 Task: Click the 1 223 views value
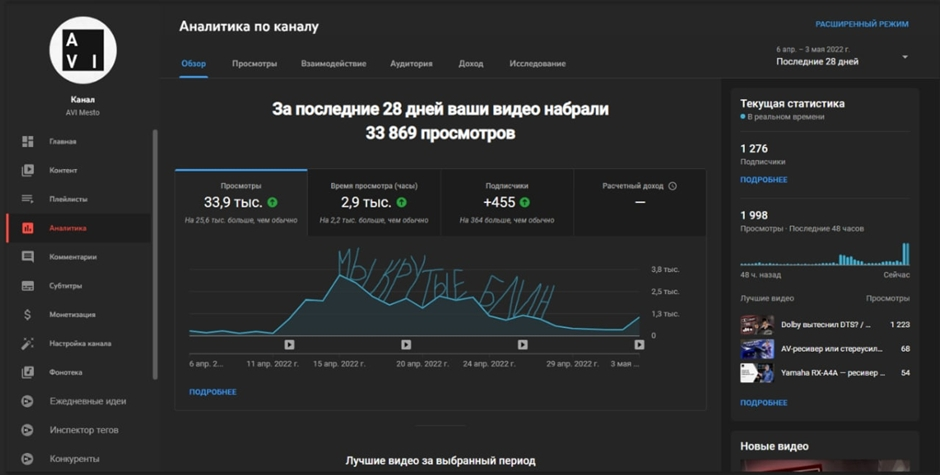[x=900, y=324]
